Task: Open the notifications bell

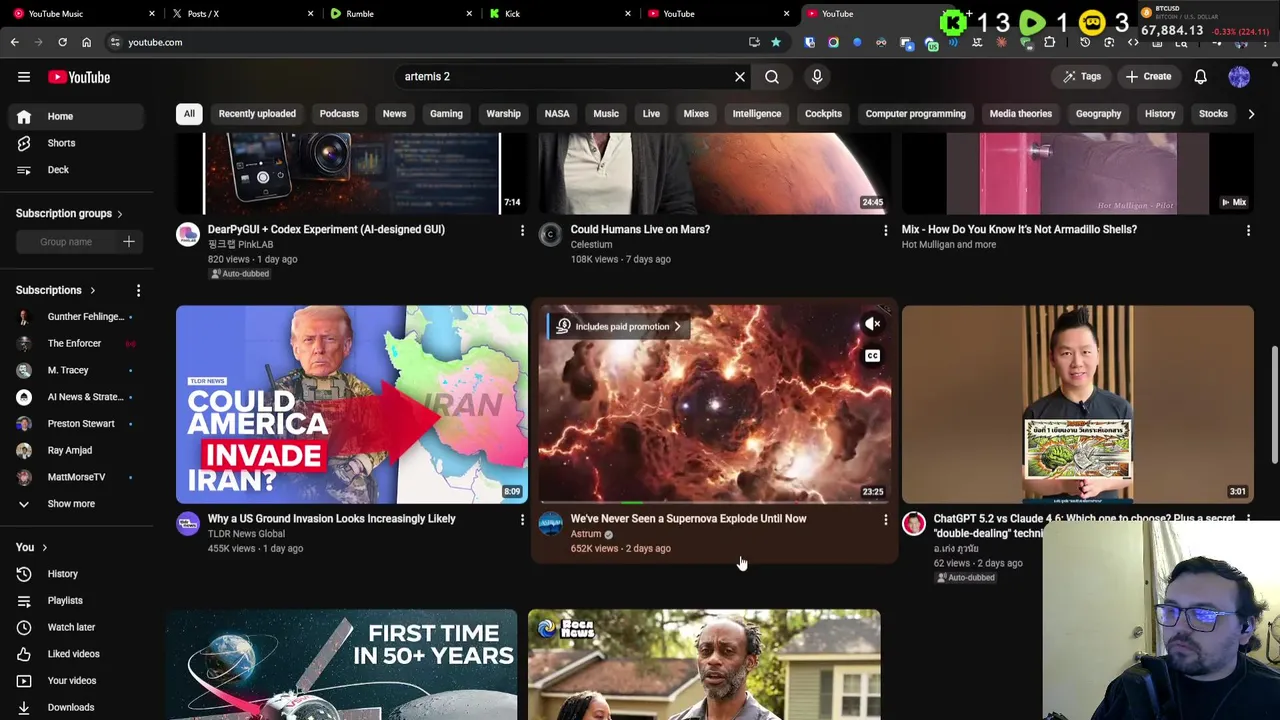Action: click(1201, 77)
